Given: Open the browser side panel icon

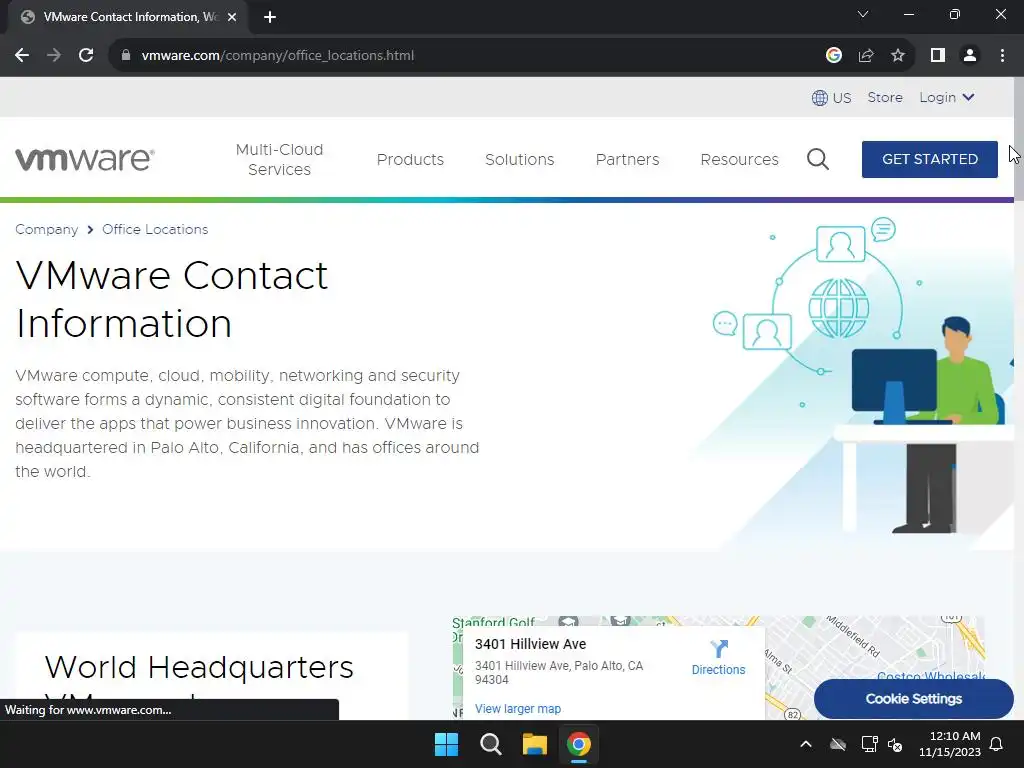Looking at the screenshot, I should click(x=938, y=56).
